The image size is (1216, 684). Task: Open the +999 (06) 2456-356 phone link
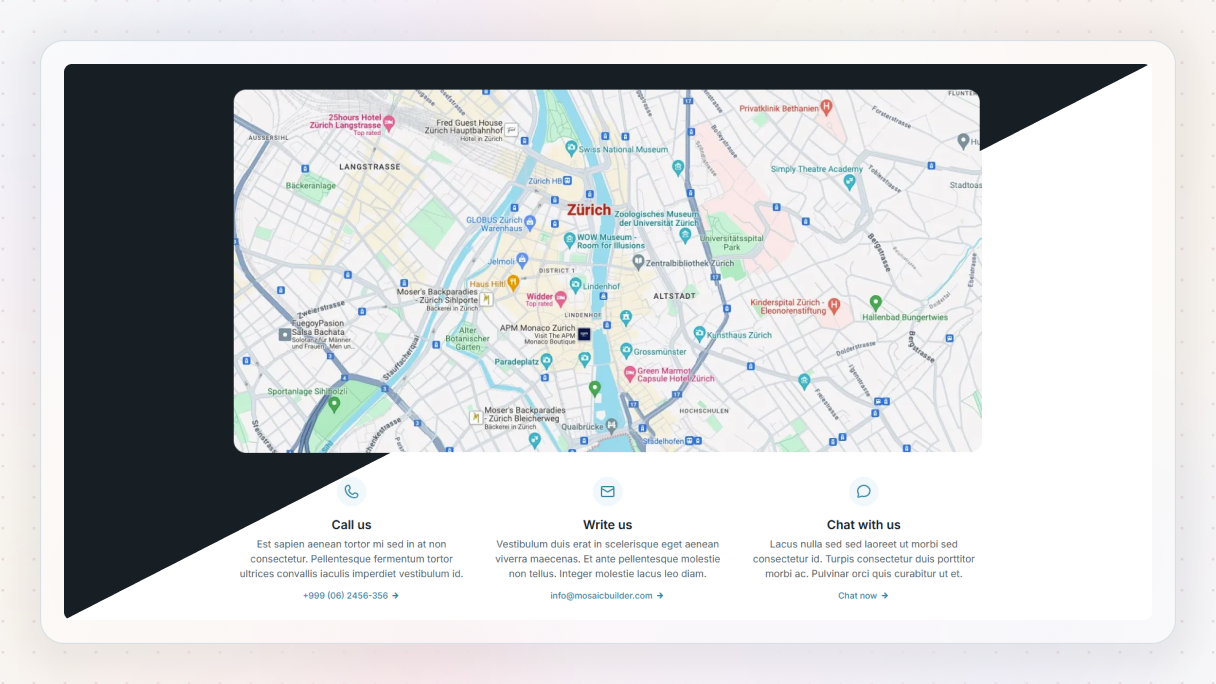click(351, 595)
